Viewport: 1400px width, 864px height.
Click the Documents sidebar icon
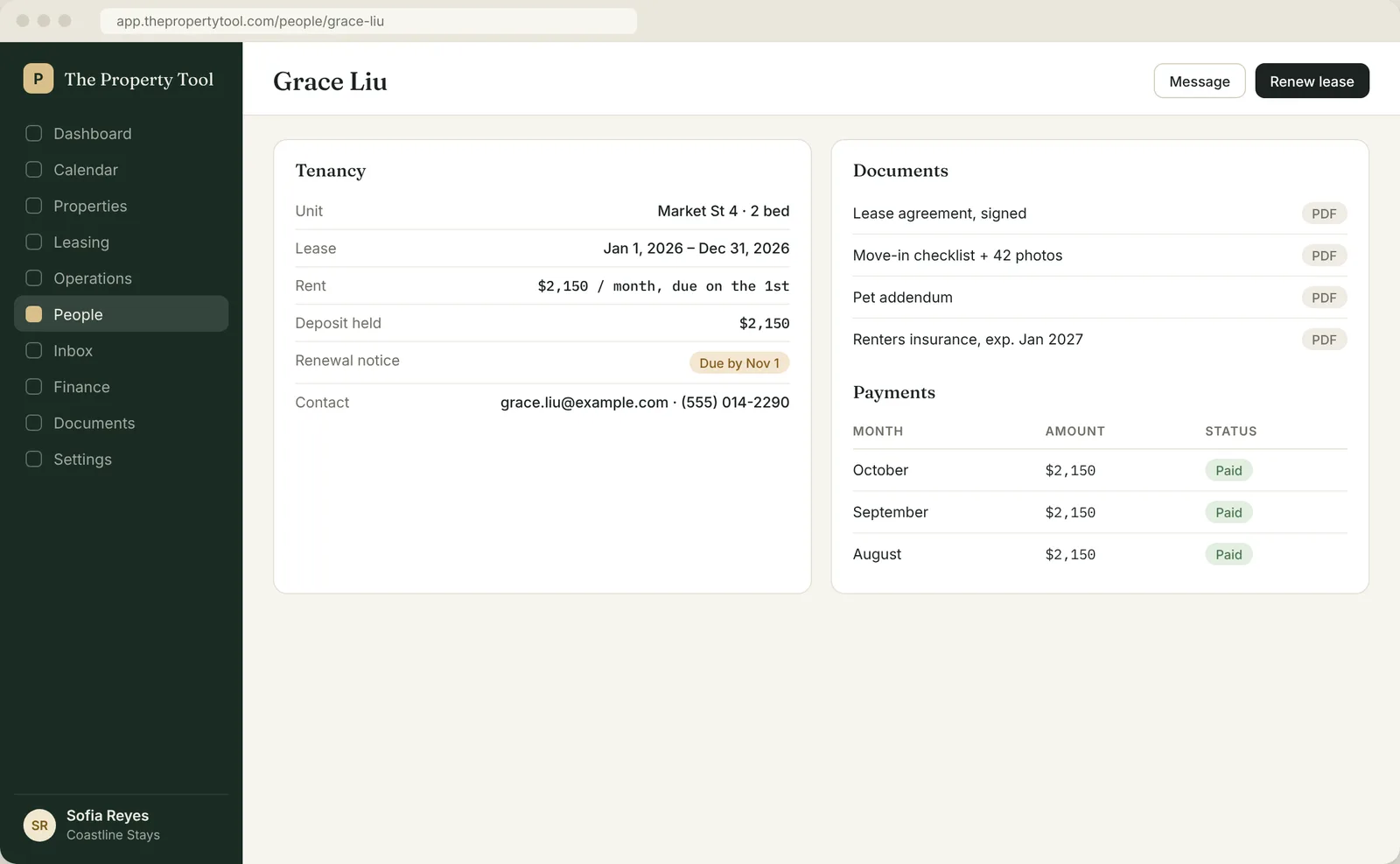[x=34, y=423]
